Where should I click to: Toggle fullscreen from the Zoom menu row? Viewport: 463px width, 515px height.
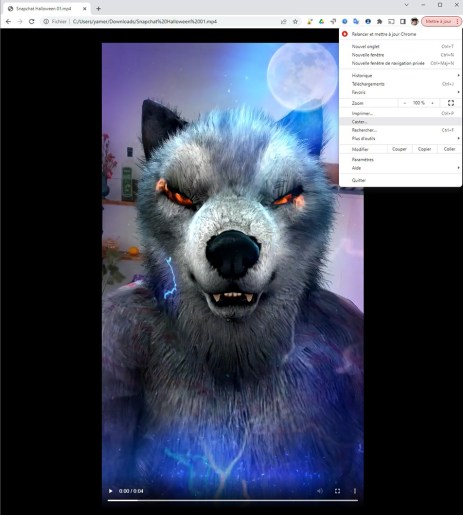coord(451,103)
